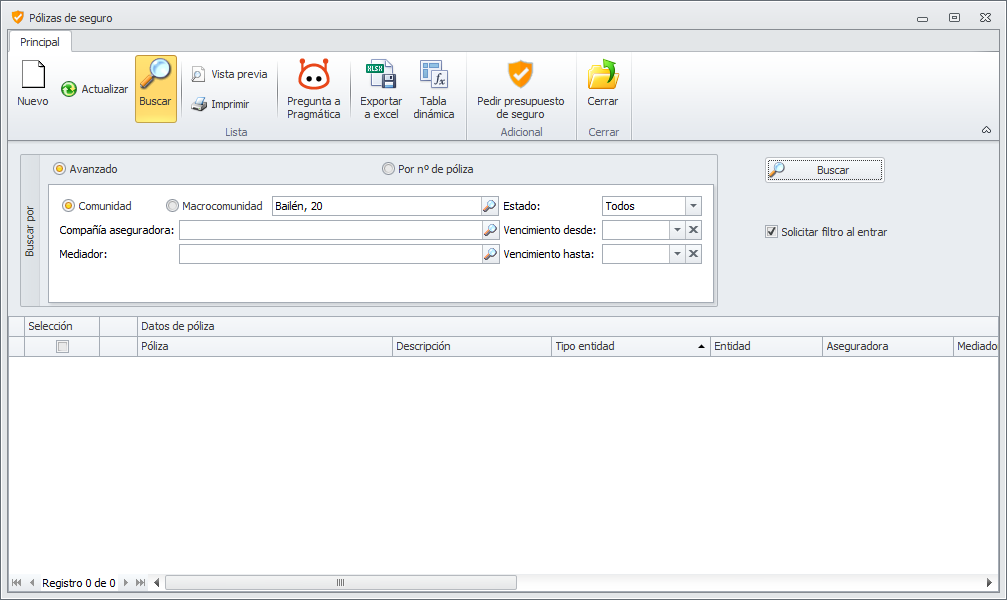Toggle the Buscar ribbon search button
The height and width of the screenshot is (600, 1007).
pos(155,89)
